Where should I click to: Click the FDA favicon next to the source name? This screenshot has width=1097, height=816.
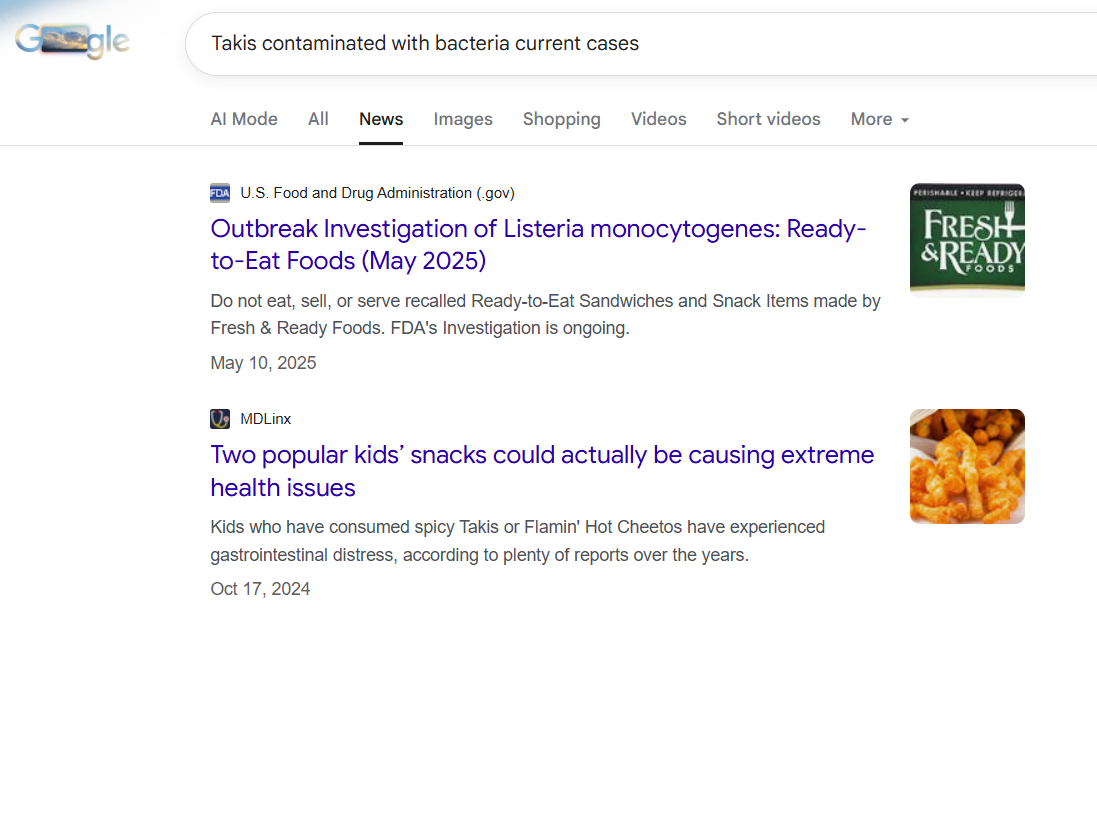pos(220,193)
